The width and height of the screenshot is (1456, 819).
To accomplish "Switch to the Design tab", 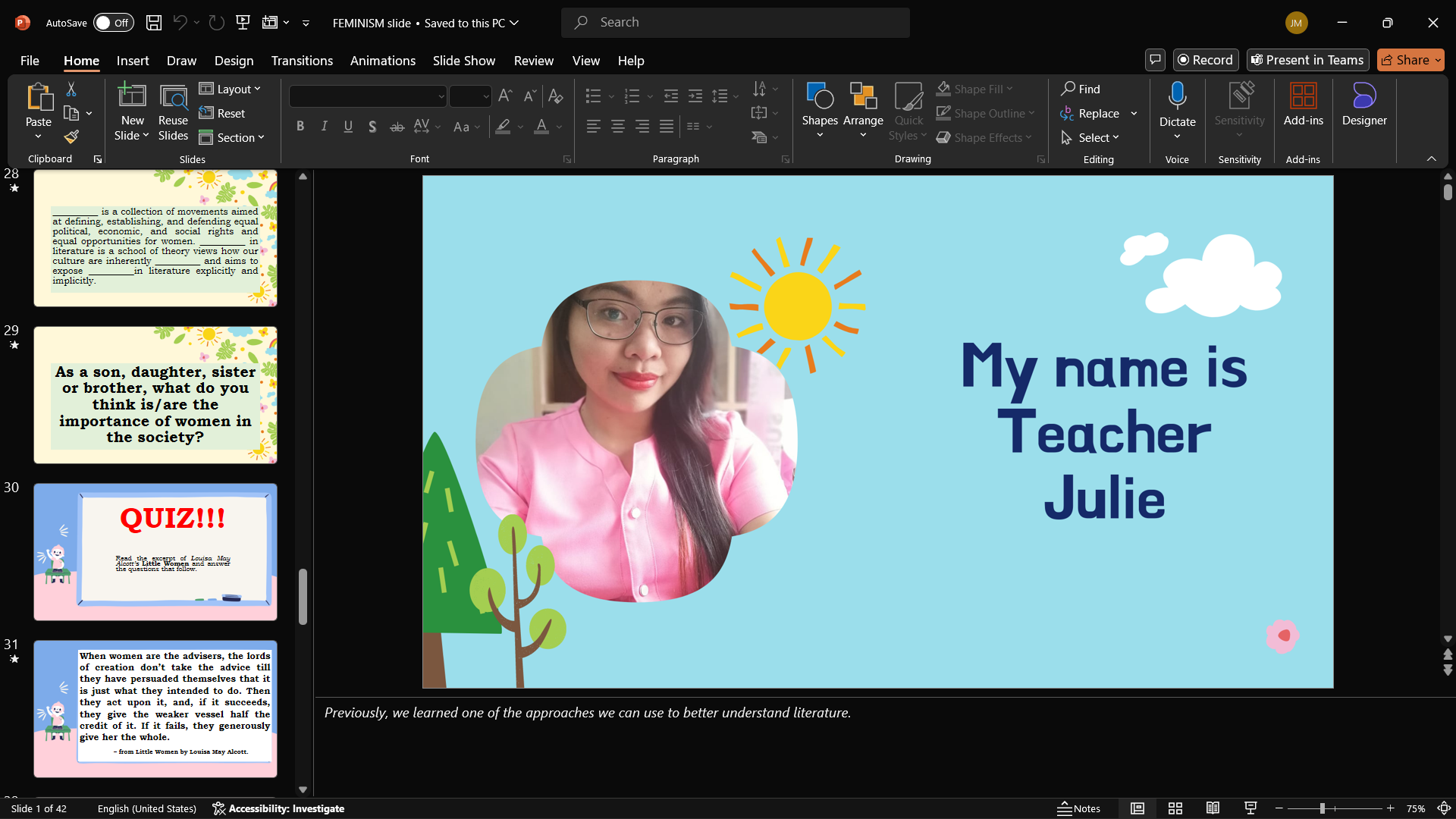I will tap(234, 61).
